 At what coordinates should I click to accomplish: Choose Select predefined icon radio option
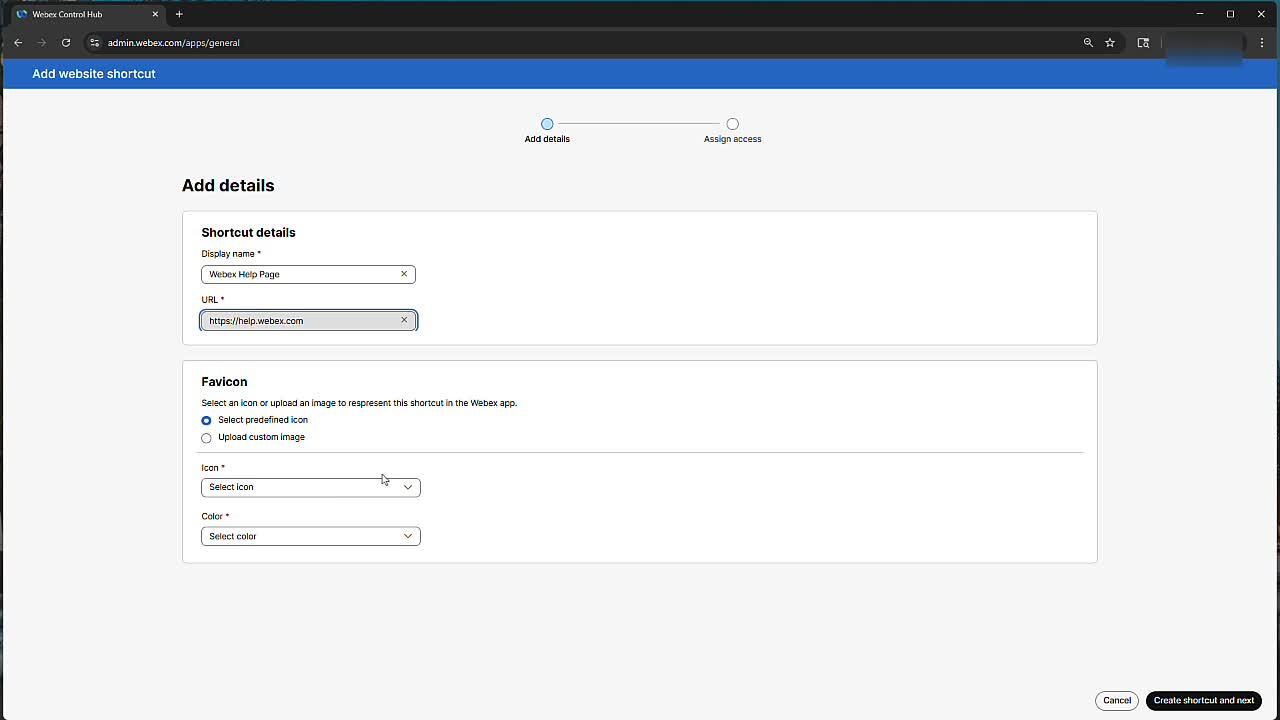pyautogui.click(x=207, y=421)
